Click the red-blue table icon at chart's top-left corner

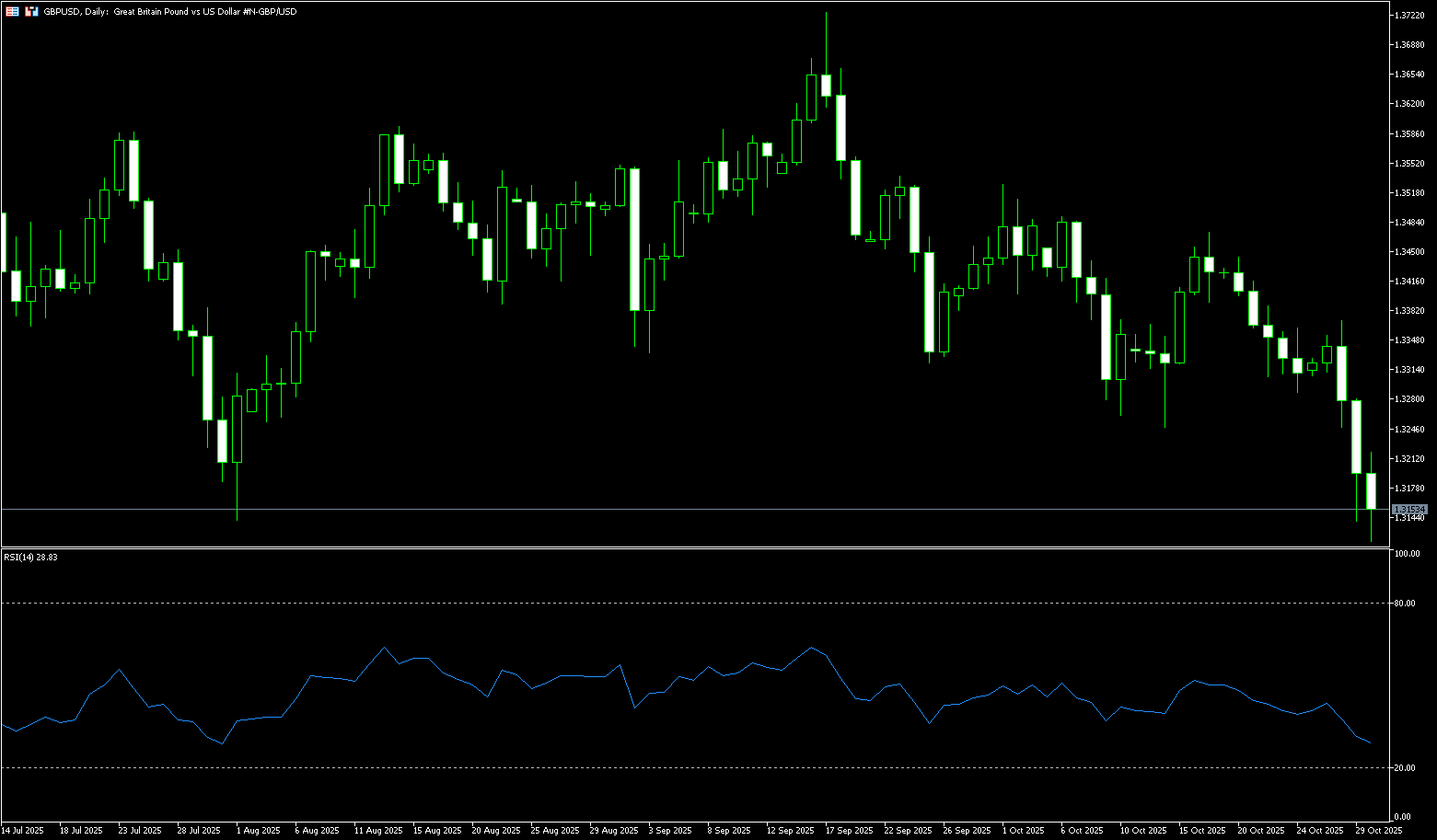(x=12, y=11)
